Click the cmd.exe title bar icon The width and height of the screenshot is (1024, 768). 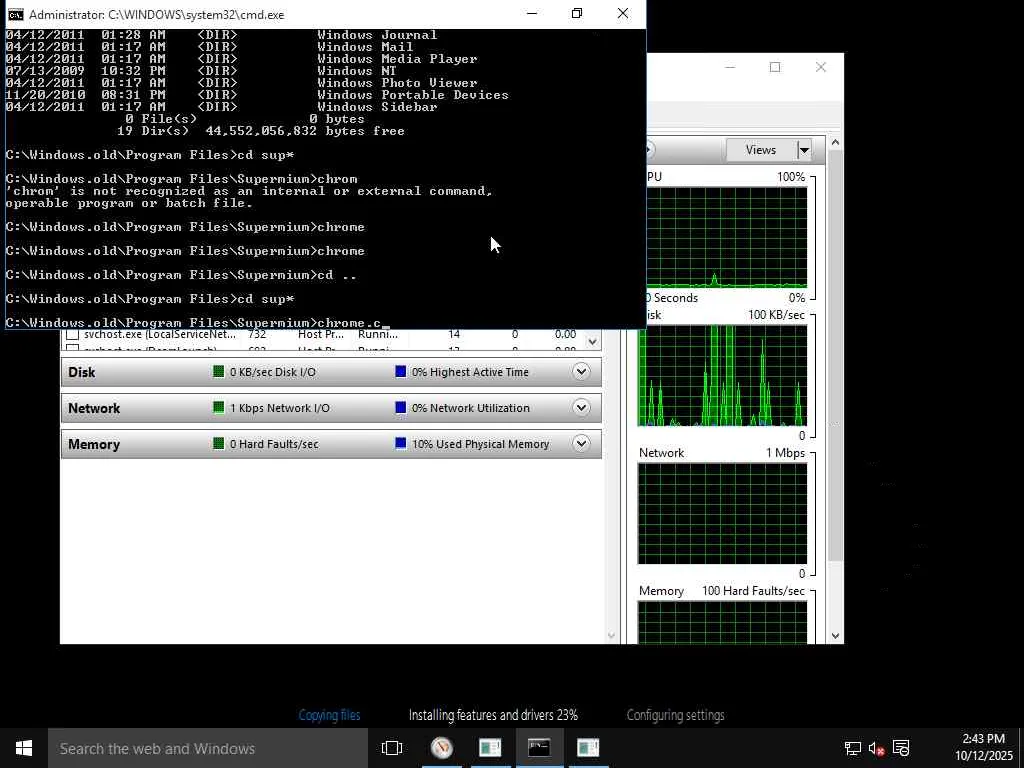15,14
